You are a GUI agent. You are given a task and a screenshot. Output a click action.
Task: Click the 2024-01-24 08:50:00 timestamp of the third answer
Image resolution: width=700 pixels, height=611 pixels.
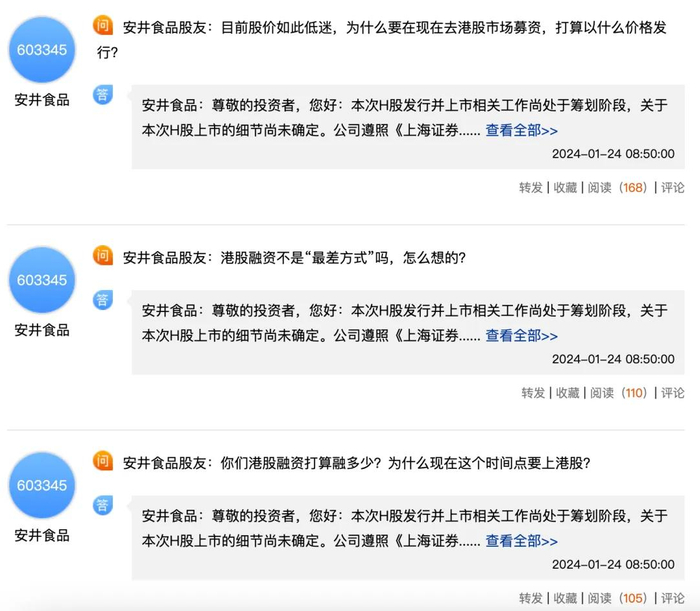[613, 565]
